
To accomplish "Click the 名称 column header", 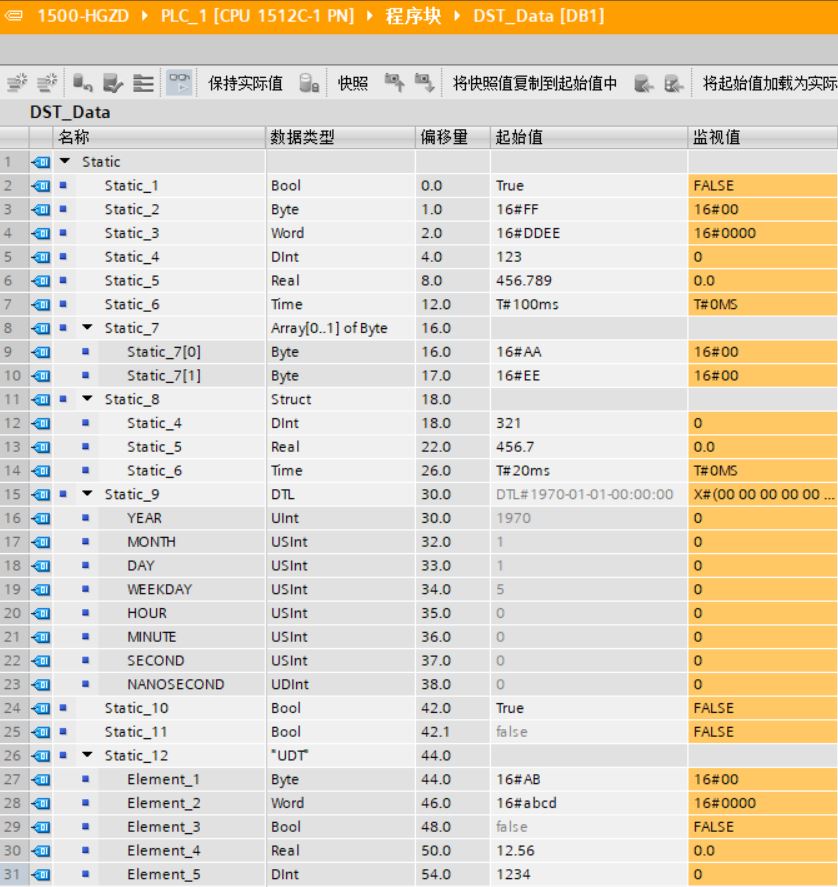I will tap(159, 137).
